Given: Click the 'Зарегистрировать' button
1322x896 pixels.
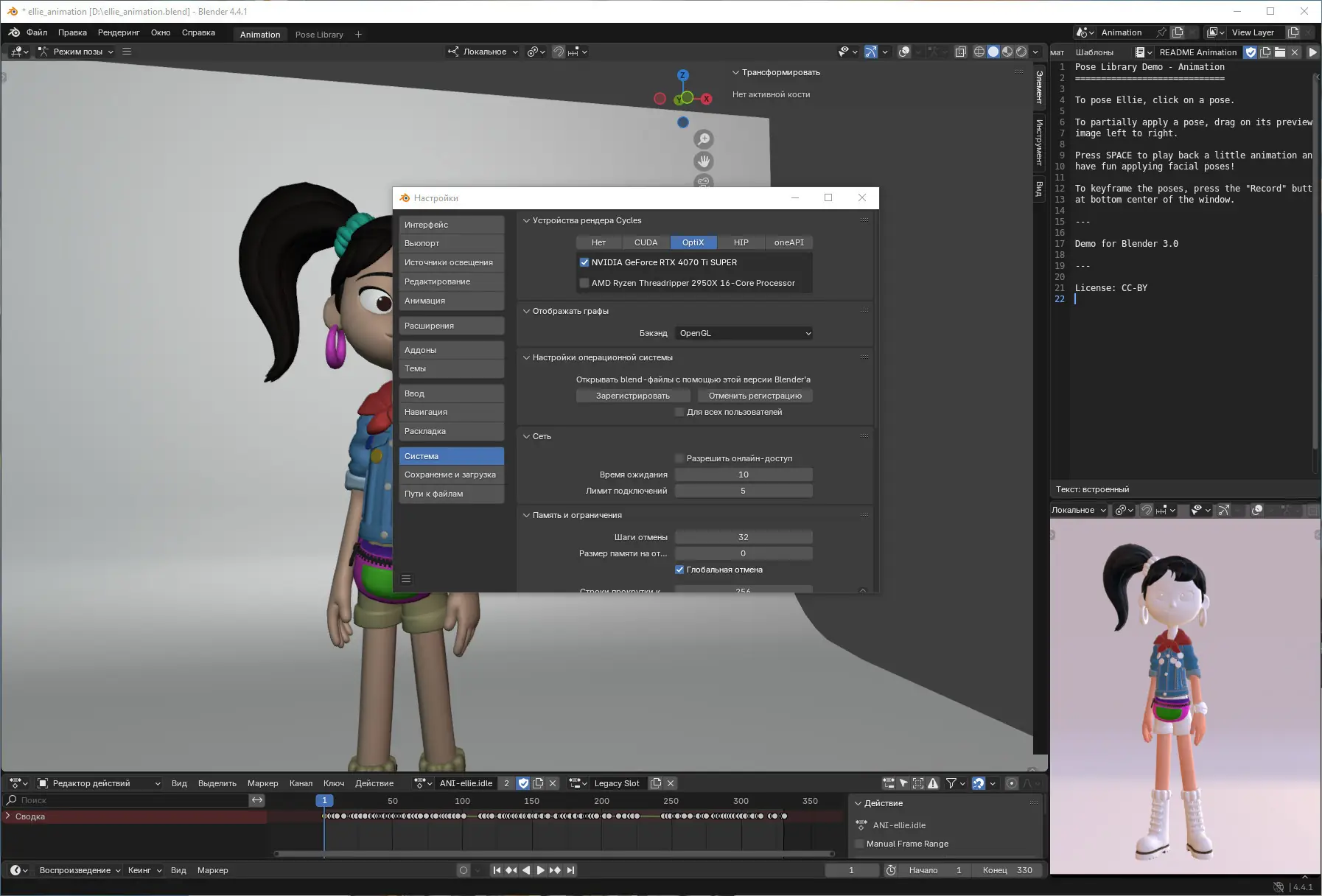Looking at the screenshot, I should (x=633, y=396).
